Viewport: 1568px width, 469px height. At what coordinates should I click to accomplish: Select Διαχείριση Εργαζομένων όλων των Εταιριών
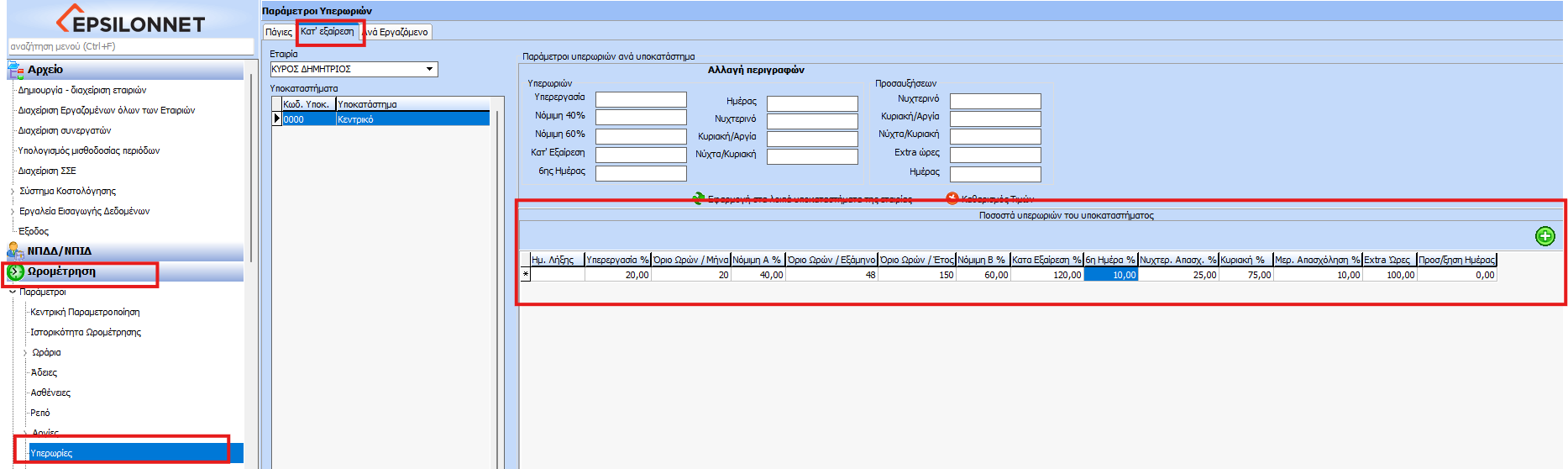click(107, 110)
